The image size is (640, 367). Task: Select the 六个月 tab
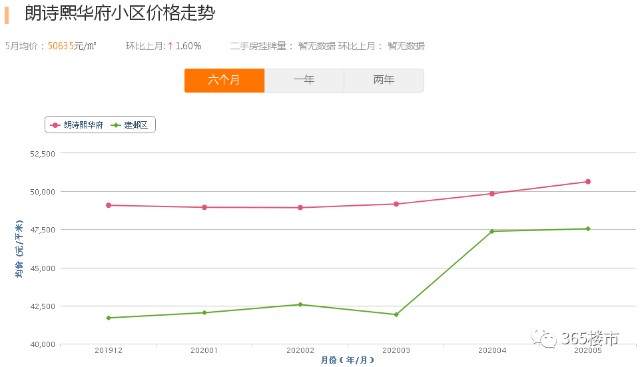(x=224, y=80)
